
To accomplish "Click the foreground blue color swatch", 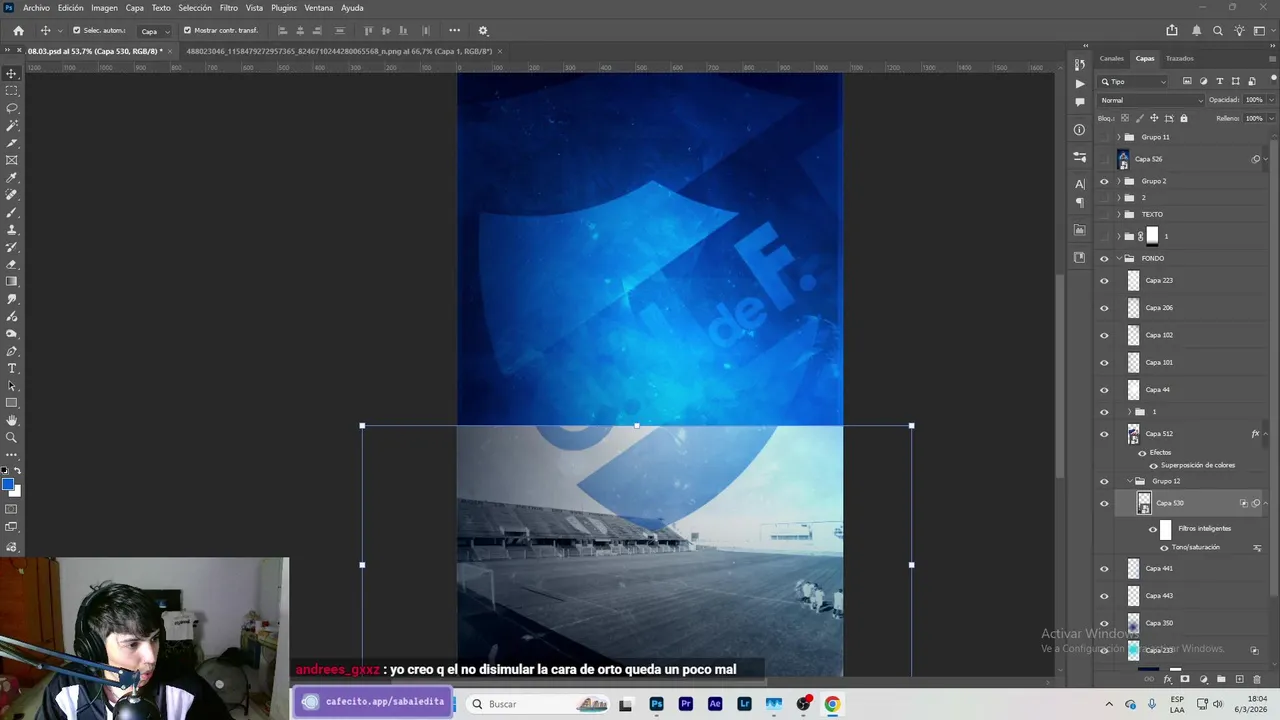I will pos(8,485).
